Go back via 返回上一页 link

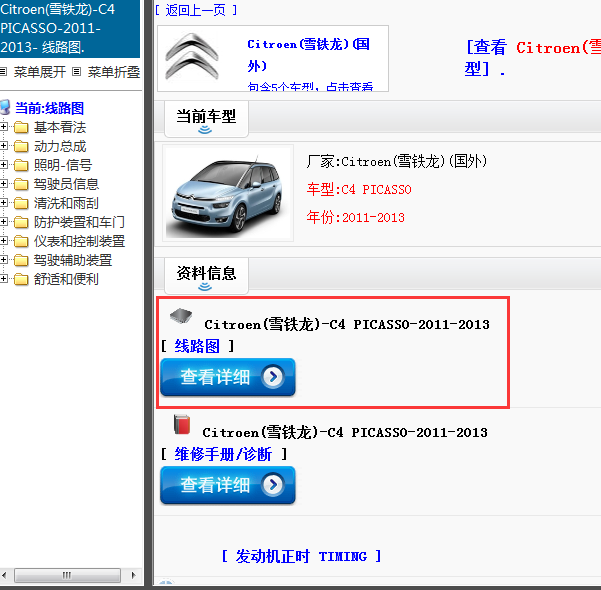tap(196, 10)
